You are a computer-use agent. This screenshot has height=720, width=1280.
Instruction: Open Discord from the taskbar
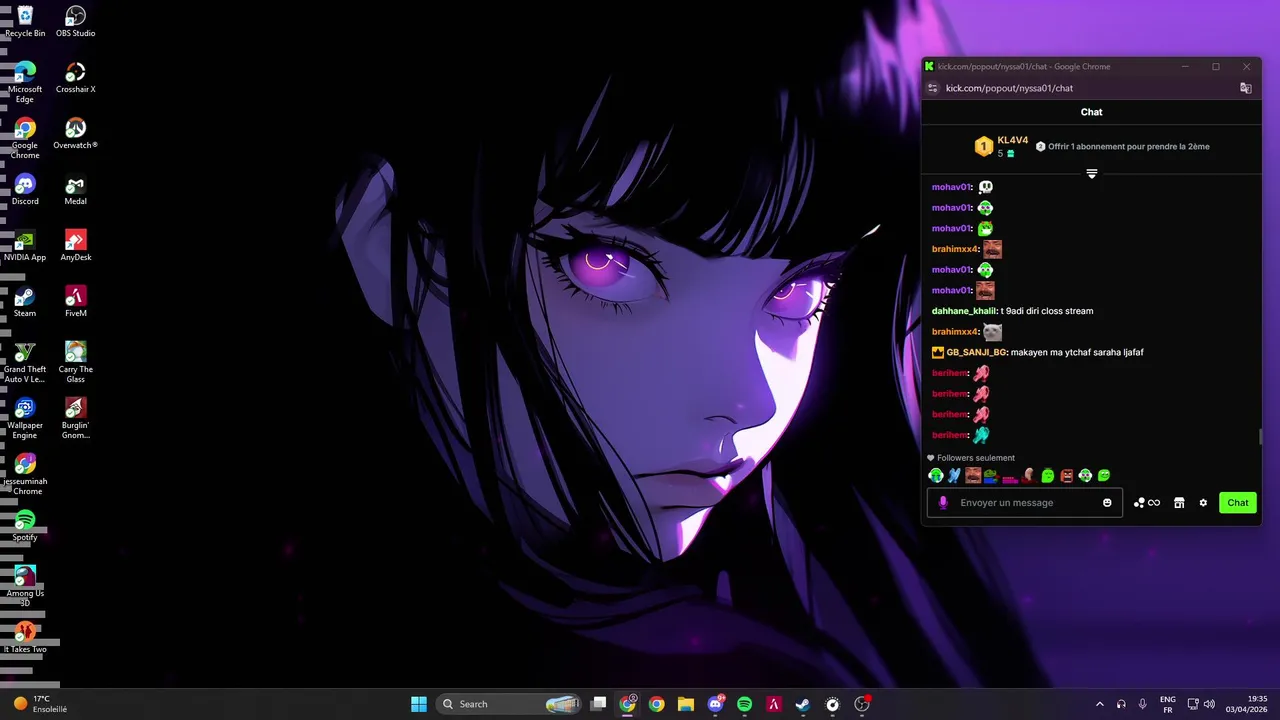tap(715, 704)
